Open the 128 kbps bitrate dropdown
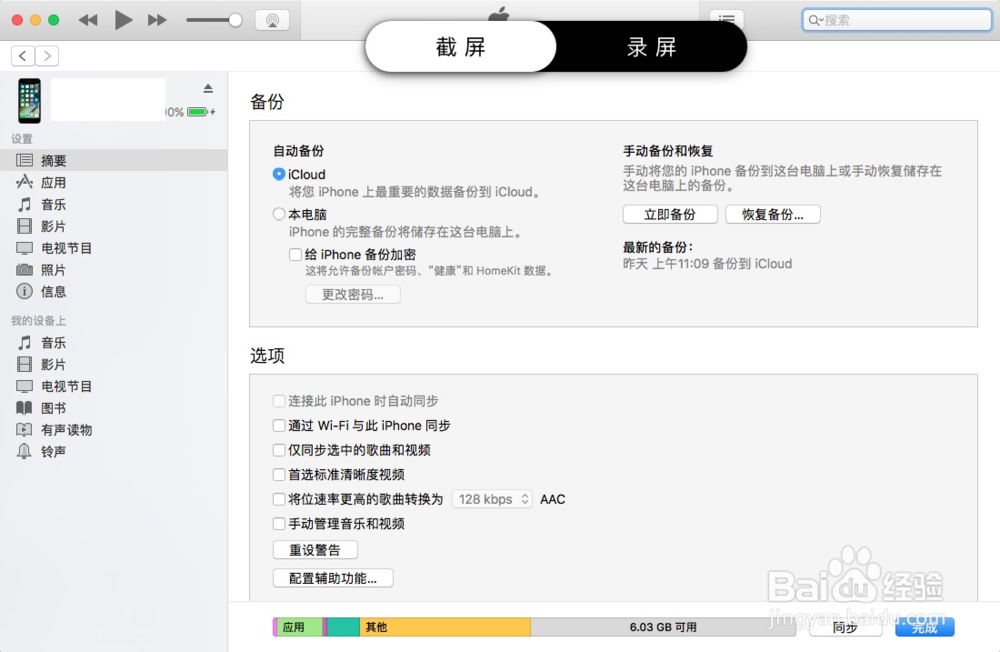 point(492,499)
